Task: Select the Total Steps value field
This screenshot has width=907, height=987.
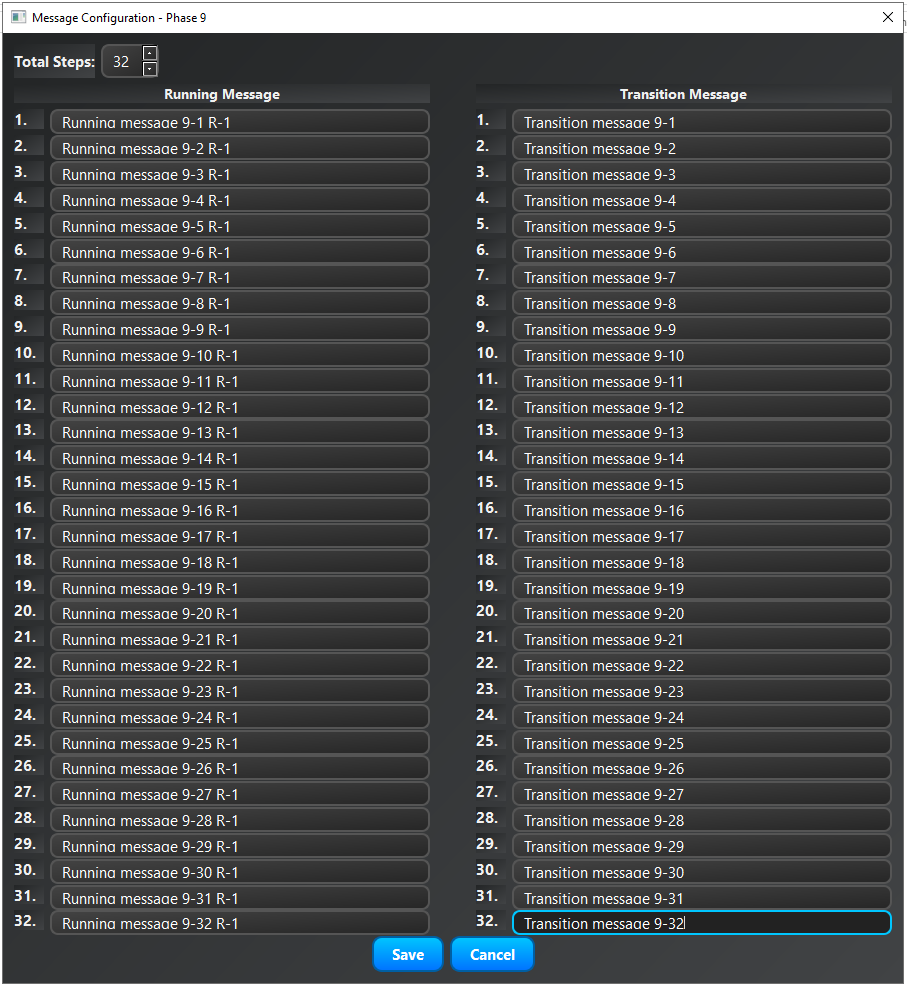Action: tap(122, 62)
